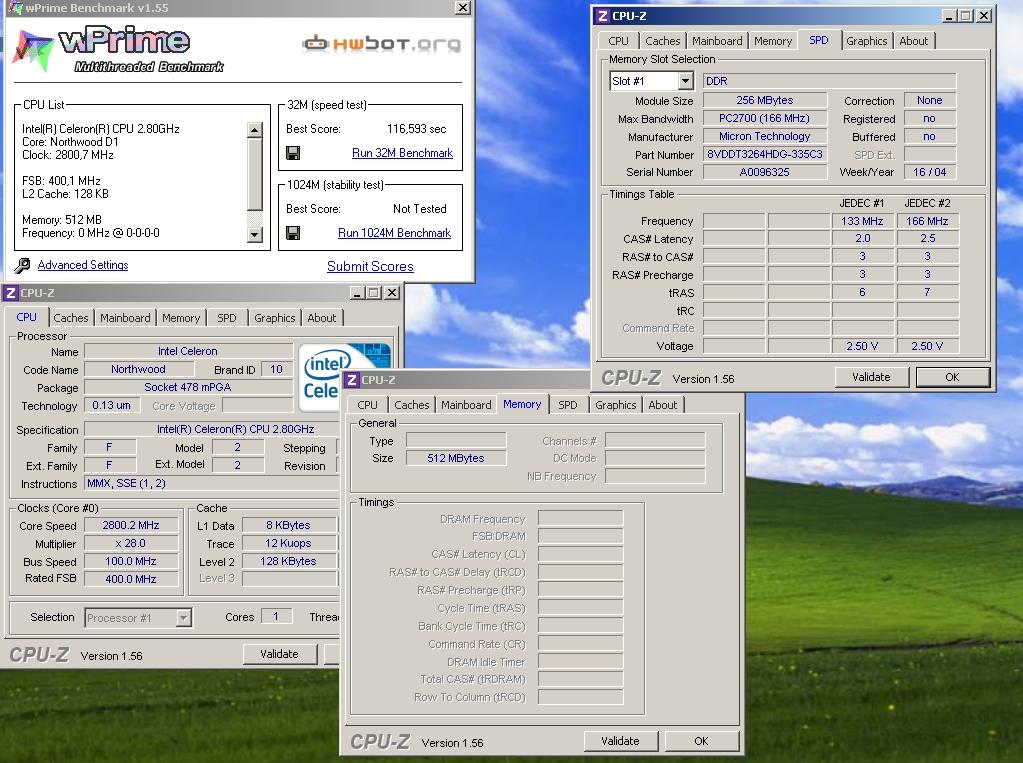Select SPD tab in the Memory window
1023x763 pixels.
[568, 405]
